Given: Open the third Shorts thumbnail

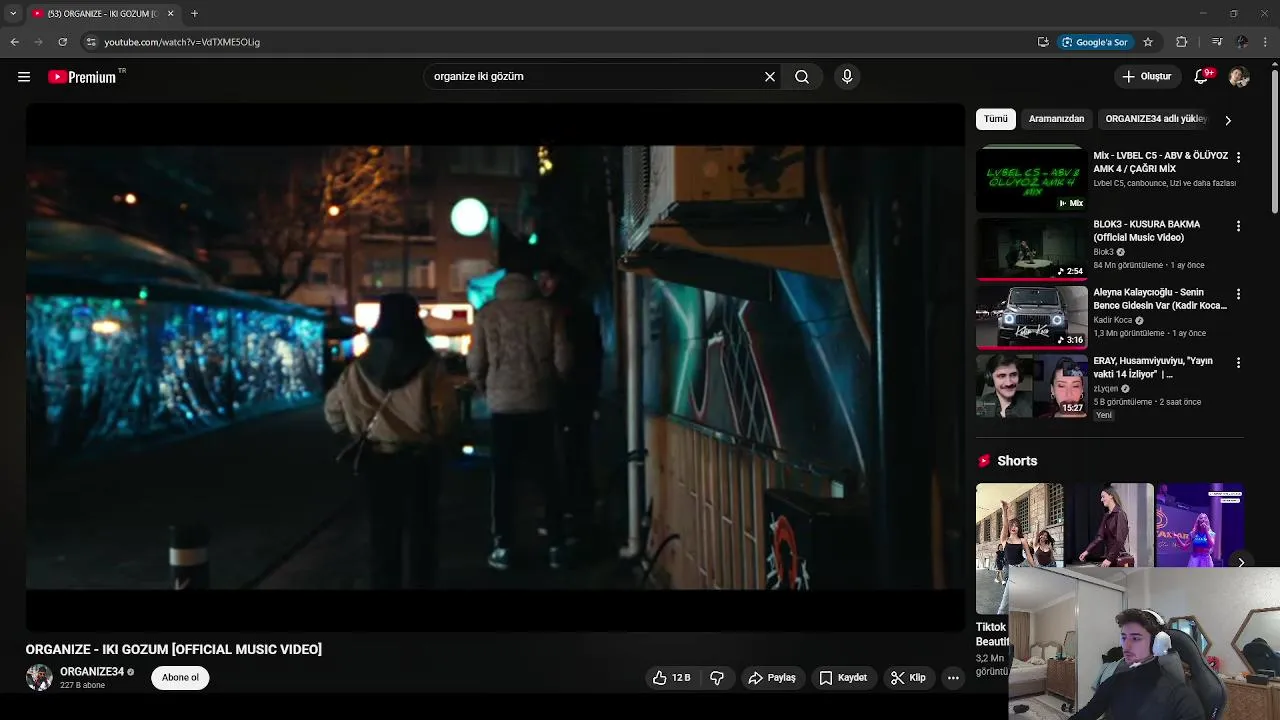Looking at the screenshot, I should [1199, 526].
